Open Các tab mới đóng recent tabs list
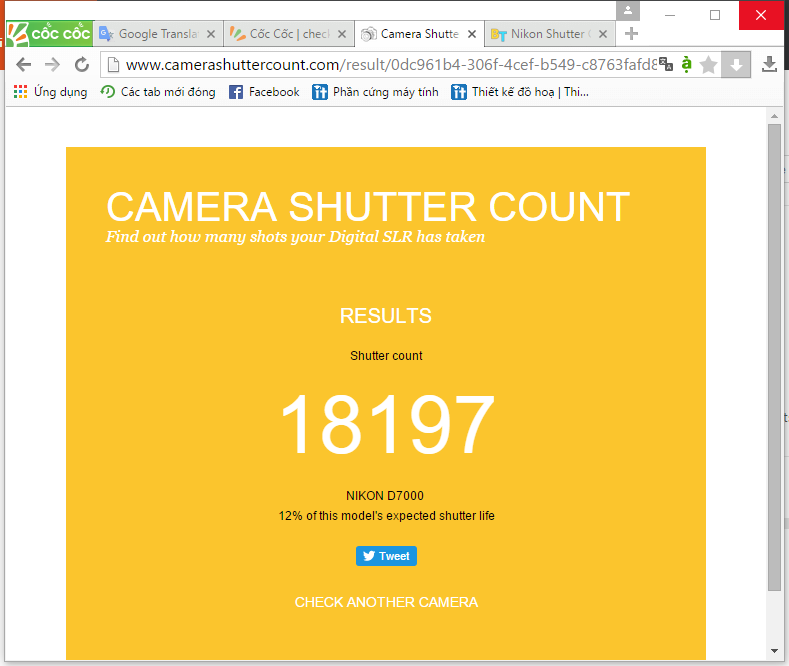Screen dimensions: 789x666 158,92
